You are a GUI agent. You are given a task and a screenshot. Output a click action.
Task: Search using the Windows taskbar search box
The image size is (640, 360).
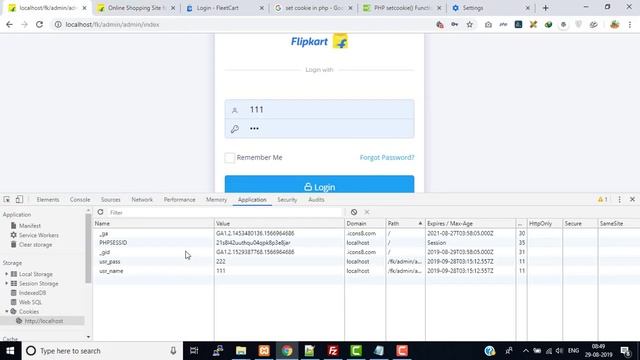[102, 351]
